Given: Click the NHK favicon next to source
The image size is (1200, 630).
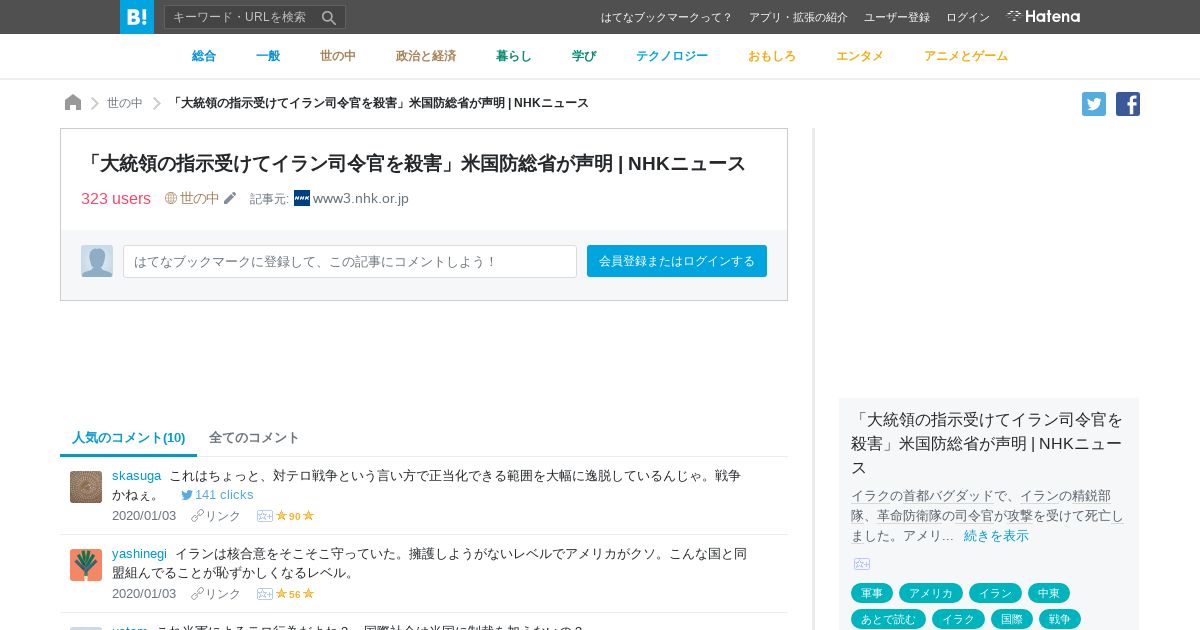Looking at the screenshot, I should tap(302, 198).
